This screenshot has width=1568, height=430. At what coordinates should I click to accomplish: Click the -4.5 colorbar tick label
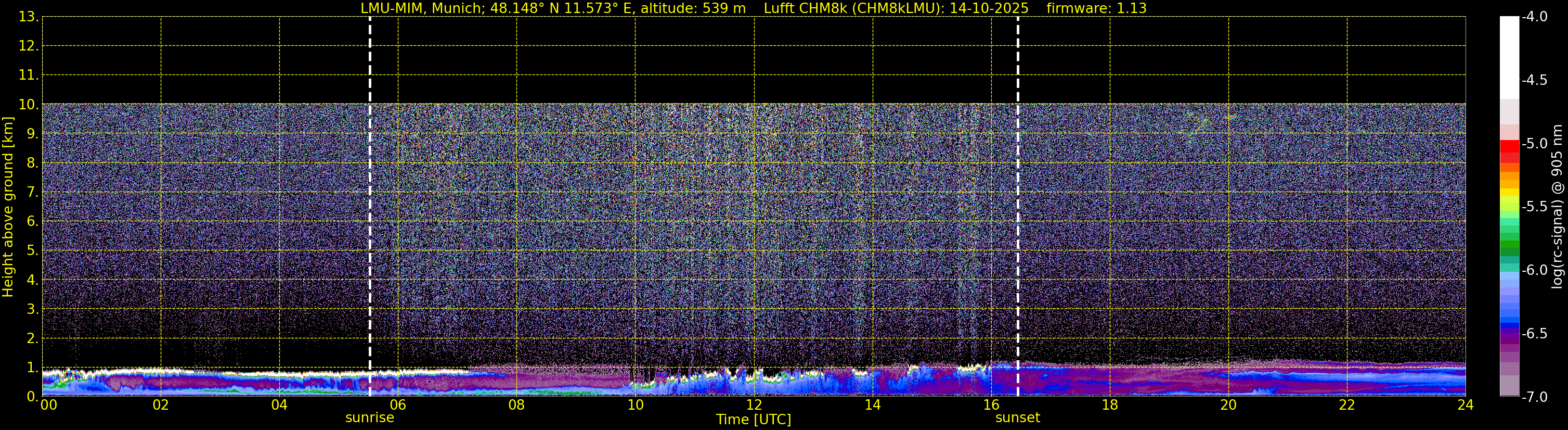1534,80
